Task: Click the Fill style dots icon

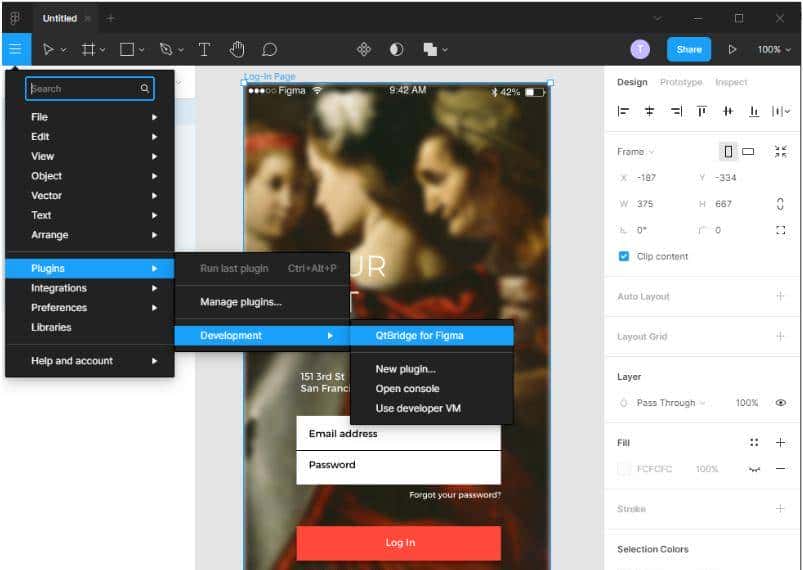Action: click(x=754, y=442)
